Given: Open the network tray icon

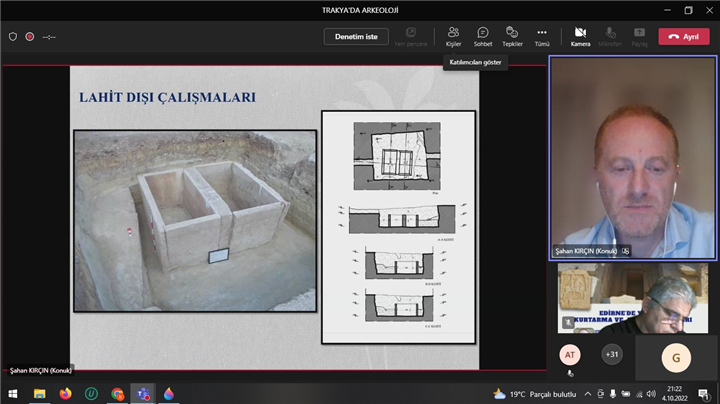Looking at the screenshot, I should pos(639,394).
